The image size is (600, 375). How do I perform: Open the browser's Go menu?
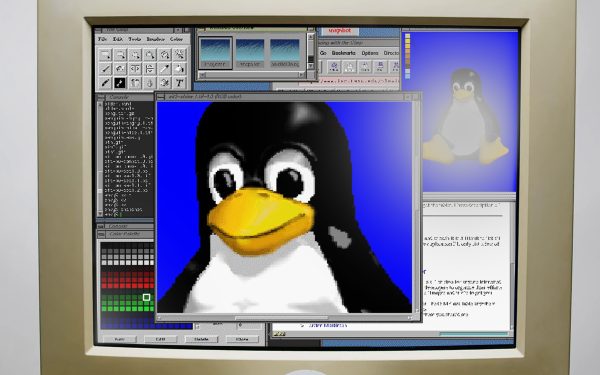[323, 53]
